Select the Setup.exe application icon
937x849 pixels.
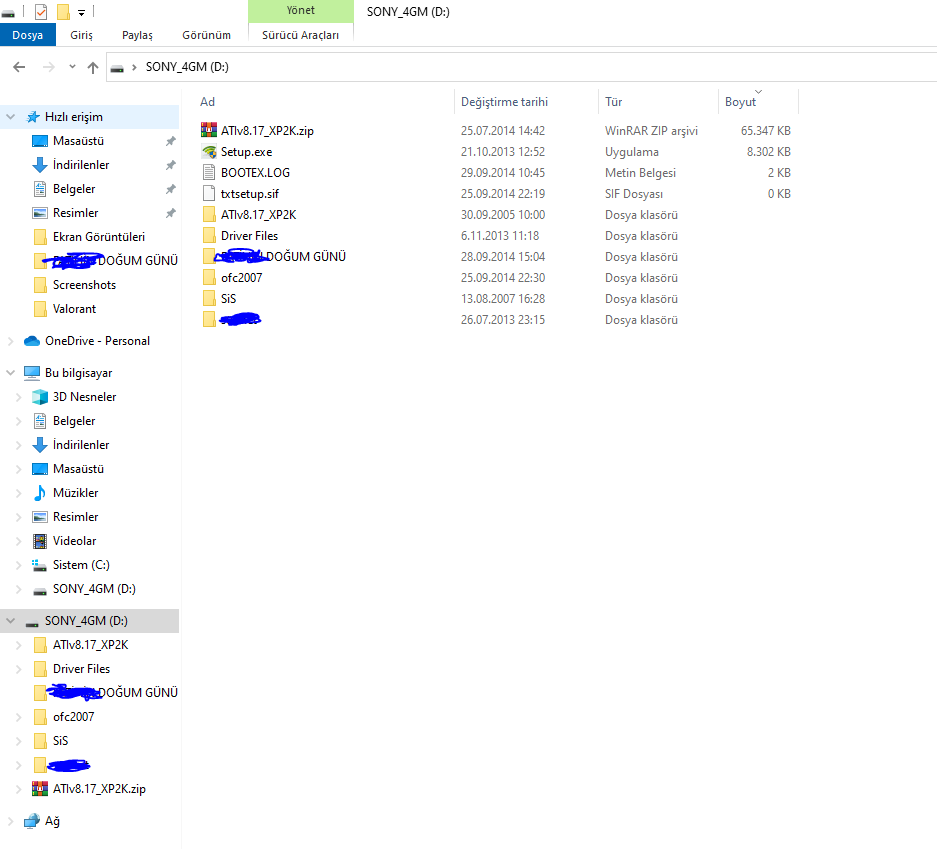click(209, 152)
